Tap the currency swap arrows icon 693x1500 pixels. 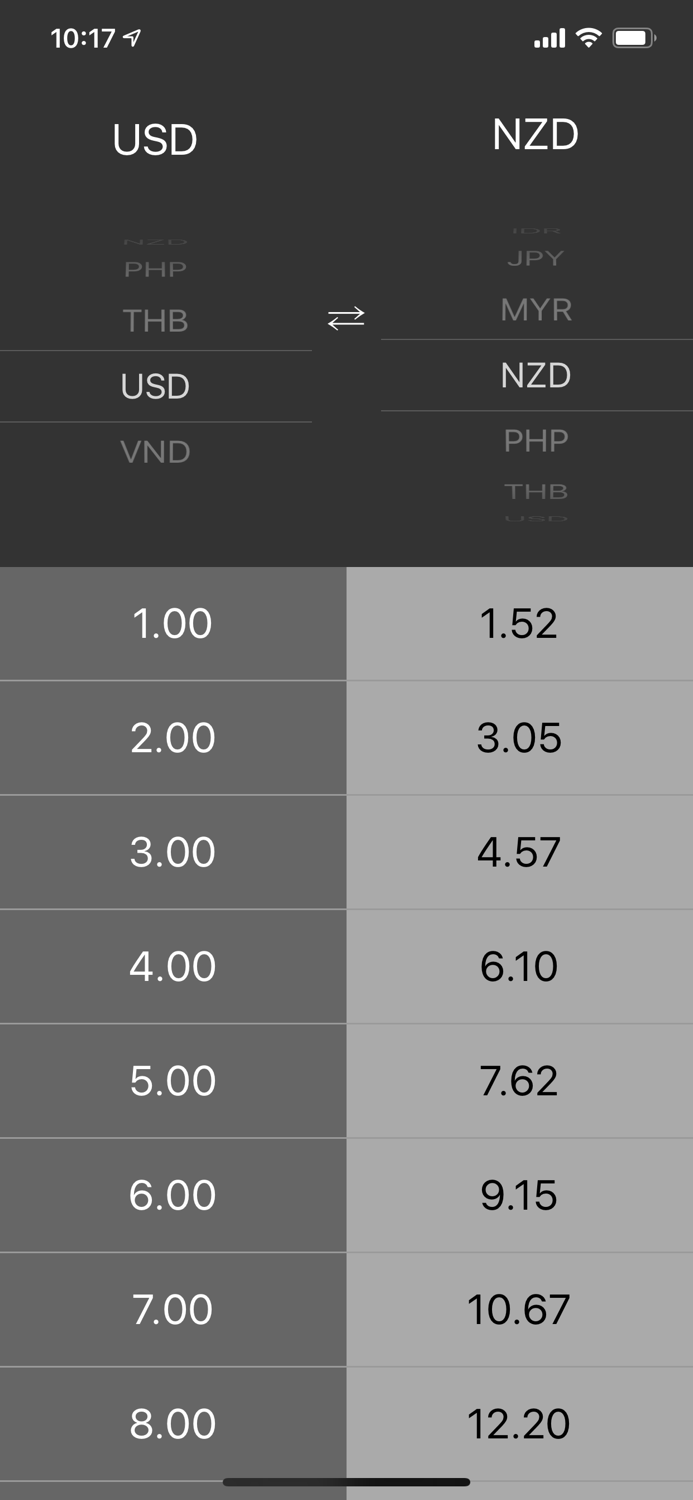pos(344,319)
